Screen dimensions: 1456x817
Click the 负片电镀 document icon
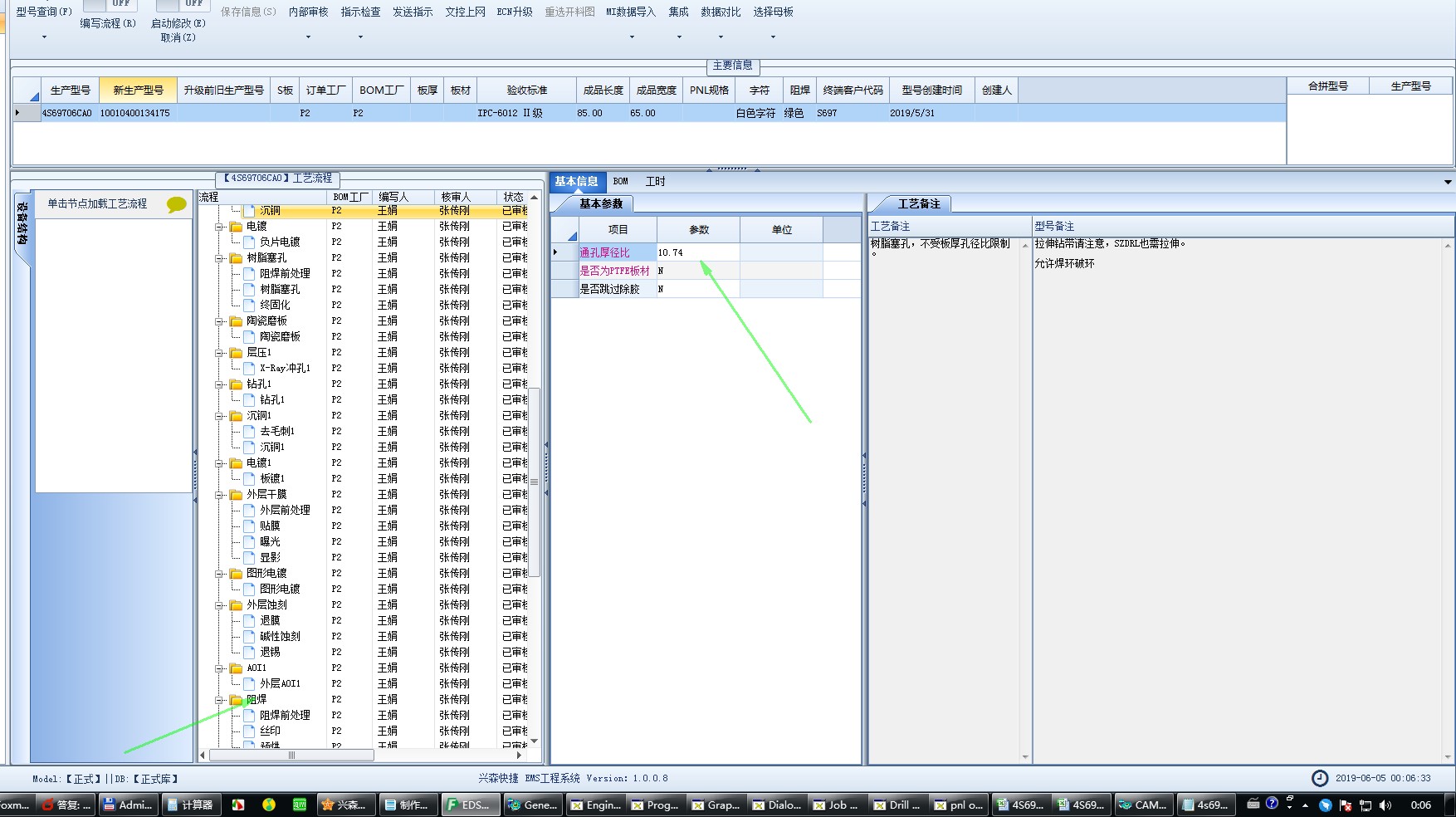point(249,242)
